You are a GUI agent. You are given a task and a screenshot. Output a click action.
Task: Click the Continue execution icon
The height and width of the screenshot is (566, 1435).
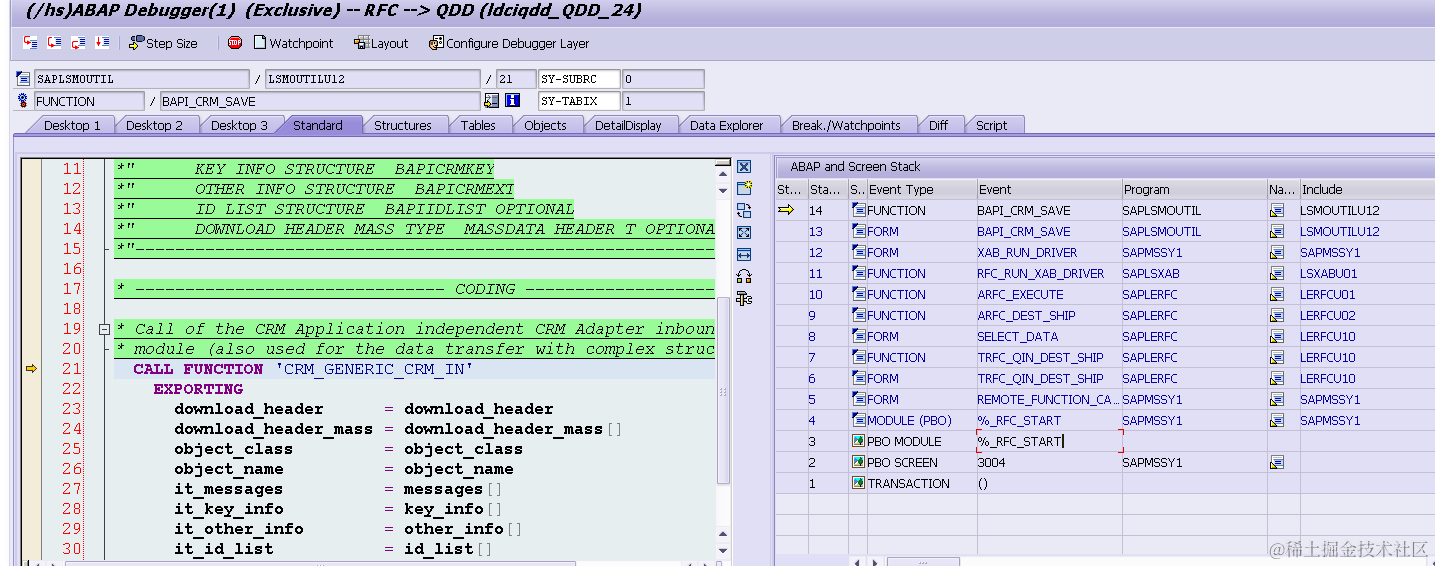[x=102, y=43]
